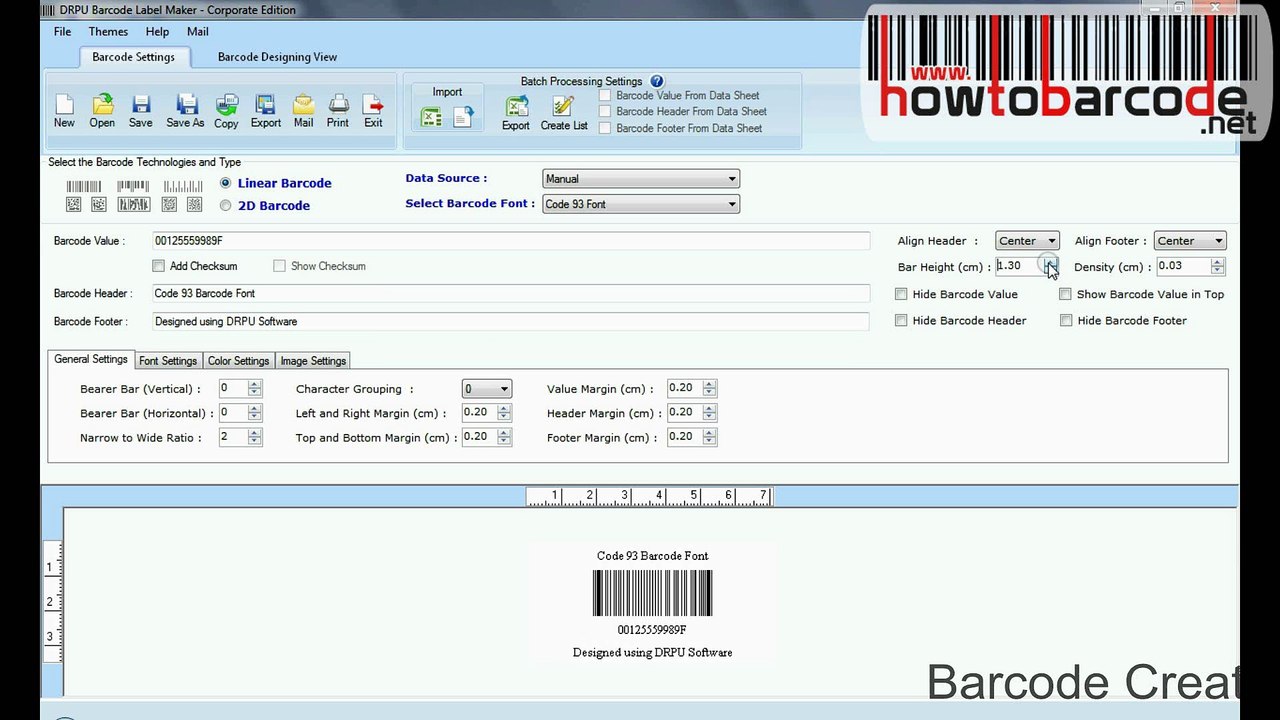Click the Bearer Bar (Vertical) value box

(x=233, y=388)
